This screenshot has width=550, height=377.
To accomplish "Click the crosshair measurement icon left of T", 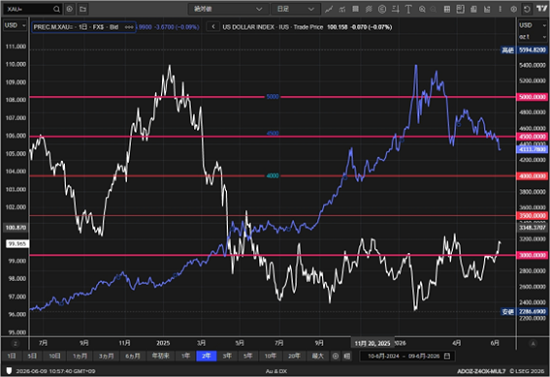I will [395, 9].
